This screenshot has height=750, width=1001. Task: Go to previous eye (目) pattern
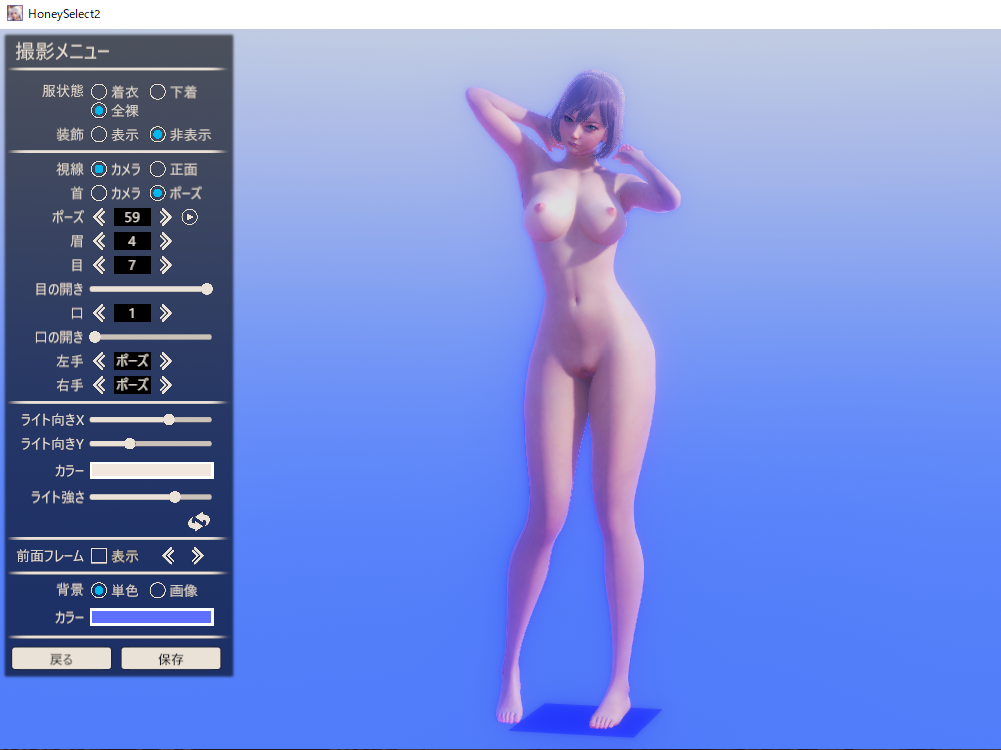[x=99, y=265]
